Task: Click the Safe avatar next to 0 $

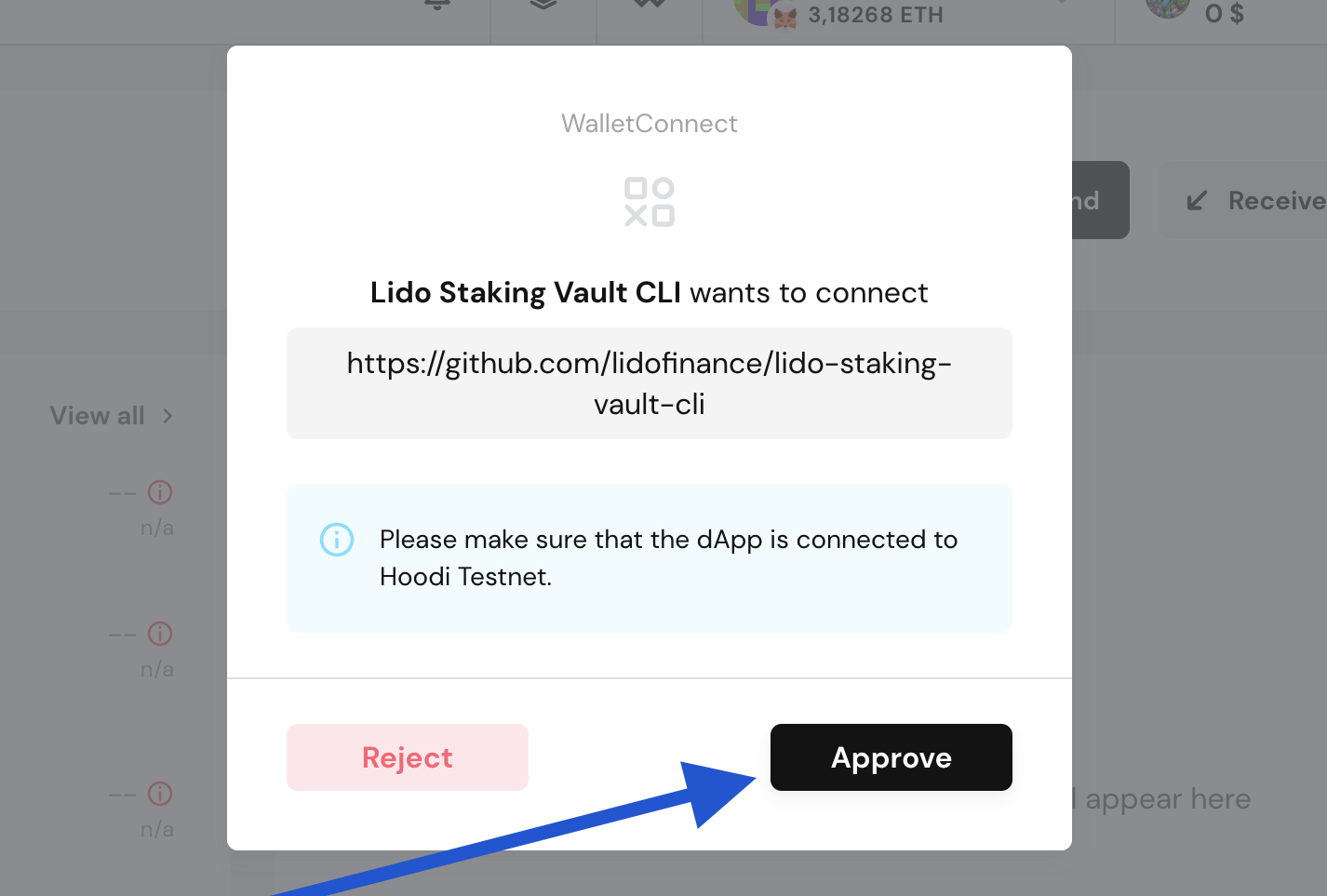Action: tap(1168, 7)
